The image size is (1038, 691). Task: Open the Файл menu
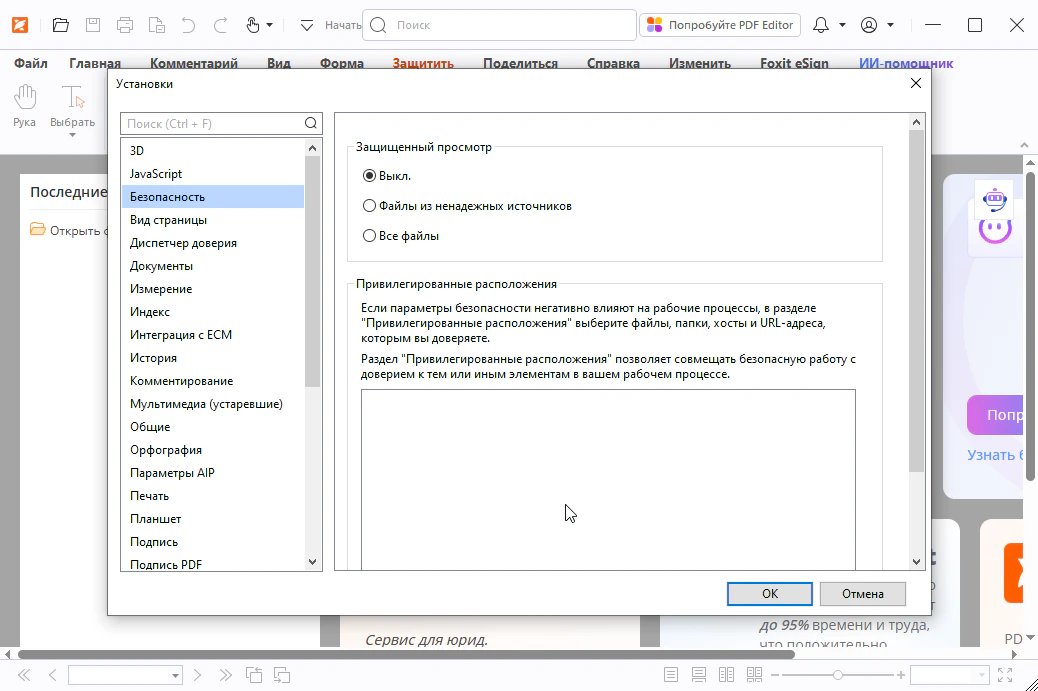tap(31, 63)
